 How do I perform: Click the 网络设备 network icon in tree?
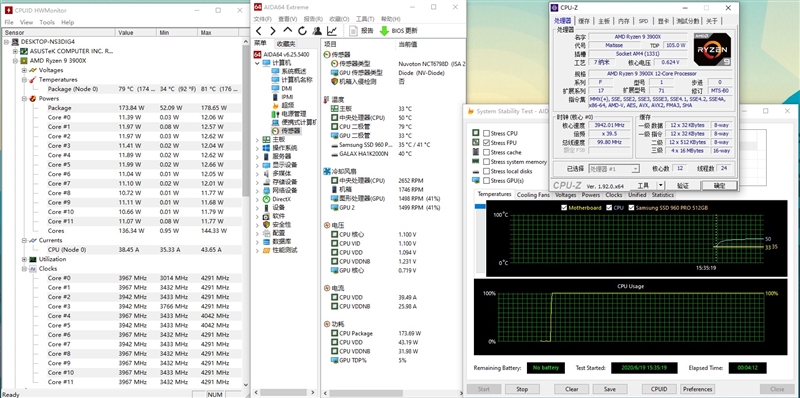[266, 190]
